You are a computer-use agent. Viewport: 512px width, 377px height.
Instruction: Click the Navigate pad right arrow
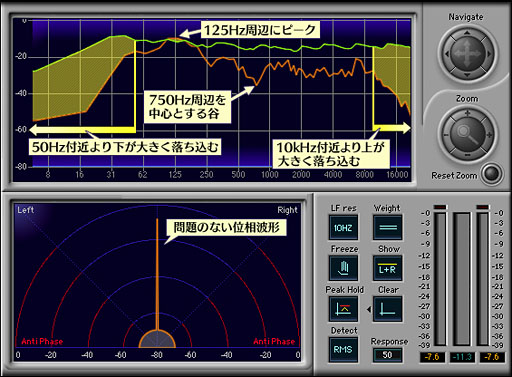pos(489,54)
